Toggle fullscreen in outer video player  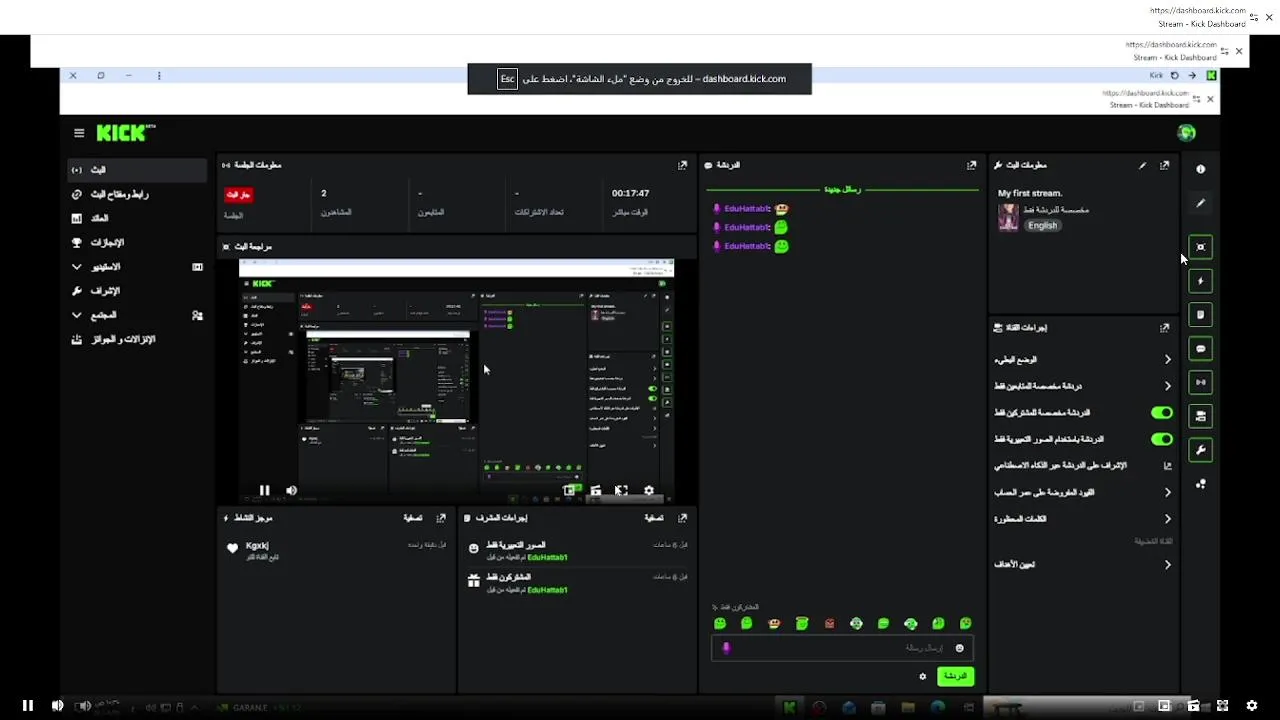1222,706
